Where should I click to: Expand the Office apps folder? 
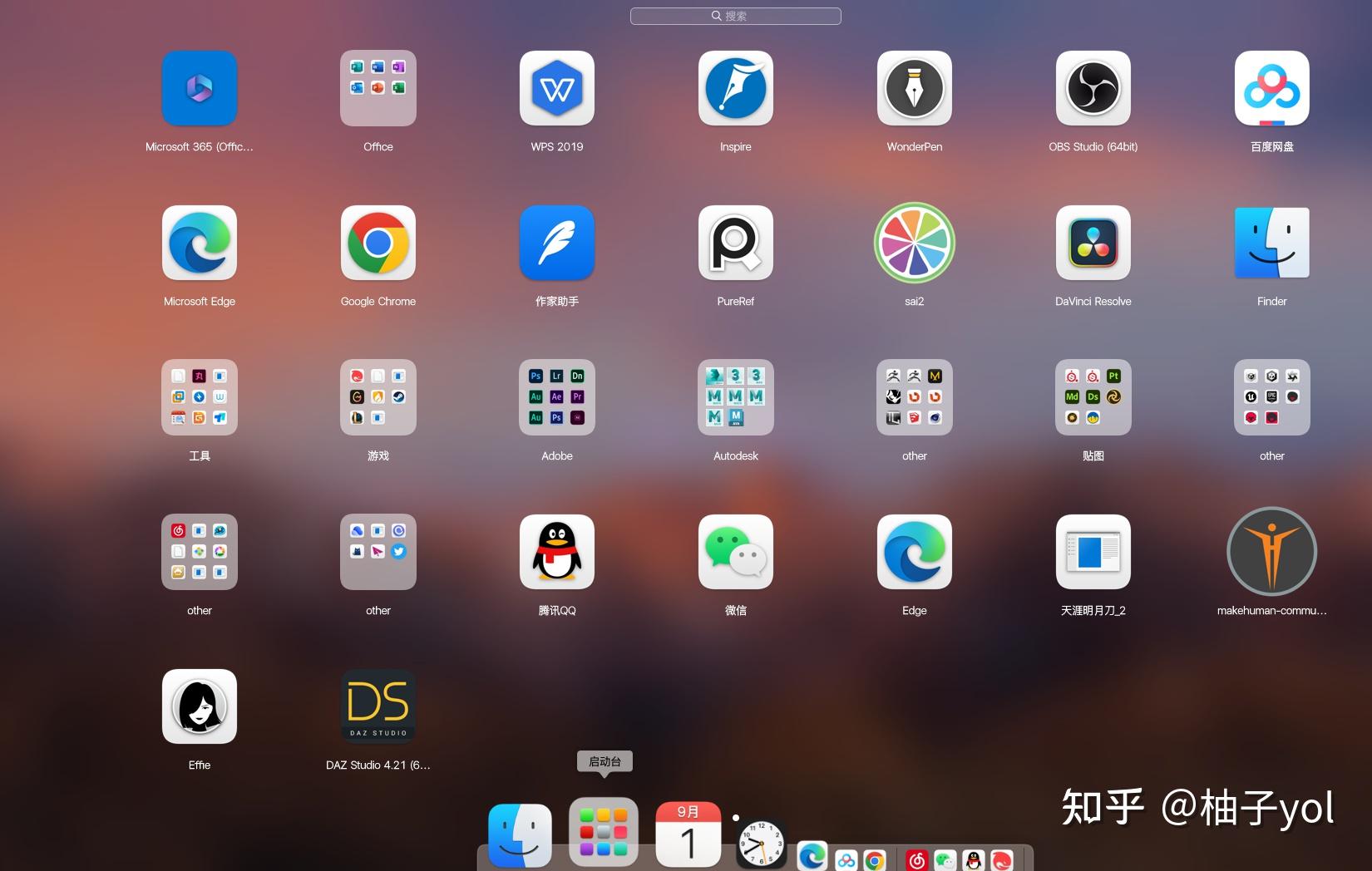coord(378,88)
